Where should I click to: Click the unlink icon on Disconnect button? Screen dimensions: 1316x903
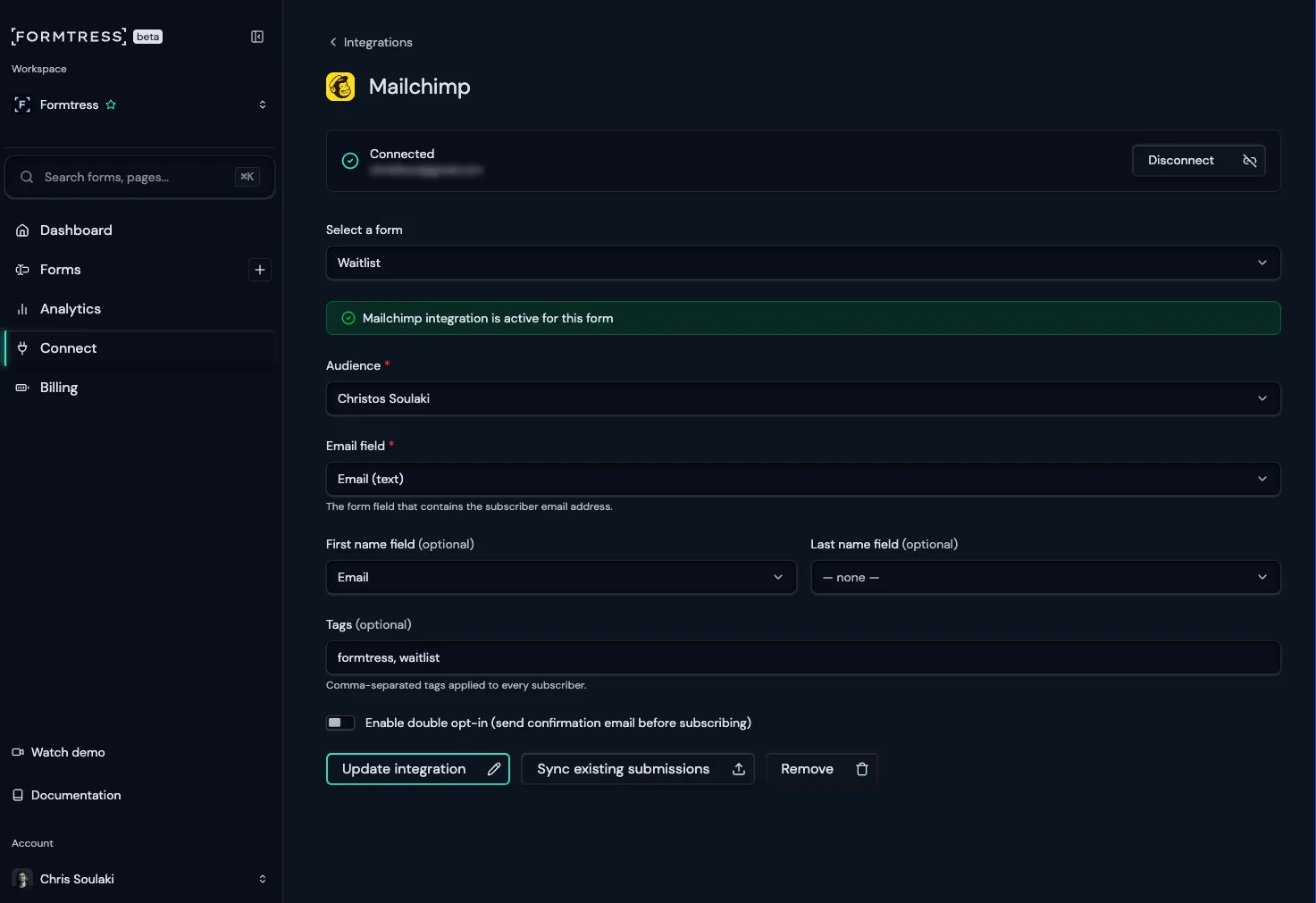(x=1250, y=161)
